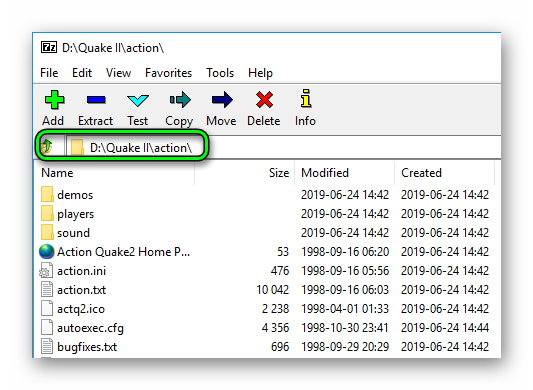Click created date 2019-06-24 14:44
Viewport: 533px width, 390px height.
click(445, 328)
